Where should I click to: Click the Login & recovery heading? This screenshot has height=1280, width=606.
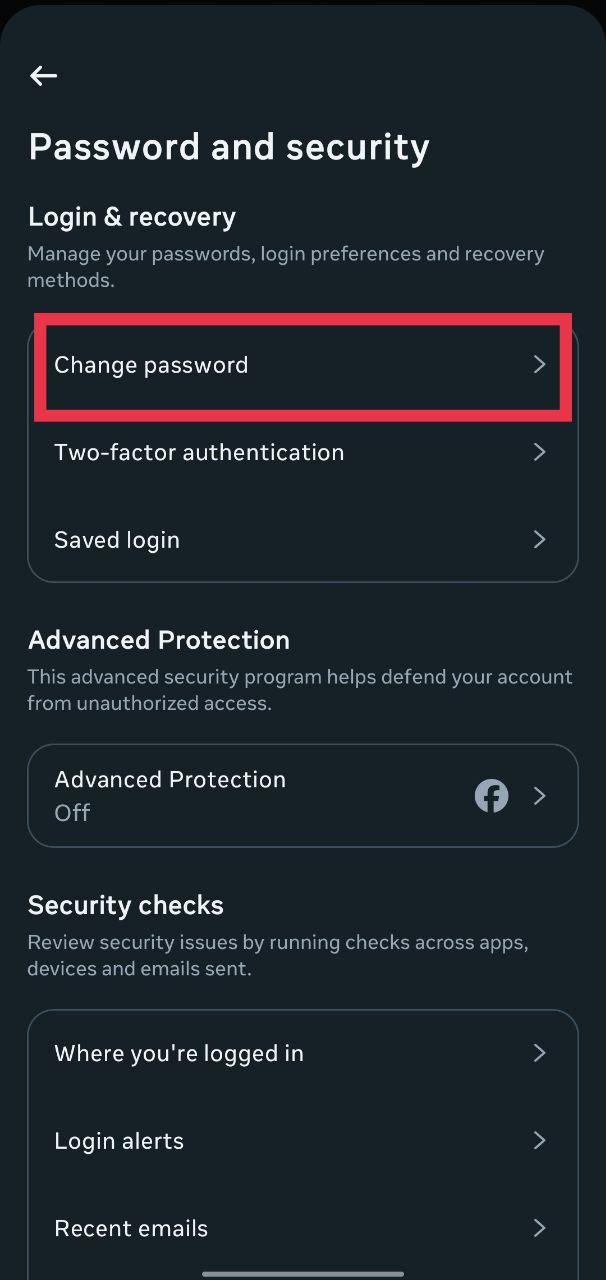132,217
